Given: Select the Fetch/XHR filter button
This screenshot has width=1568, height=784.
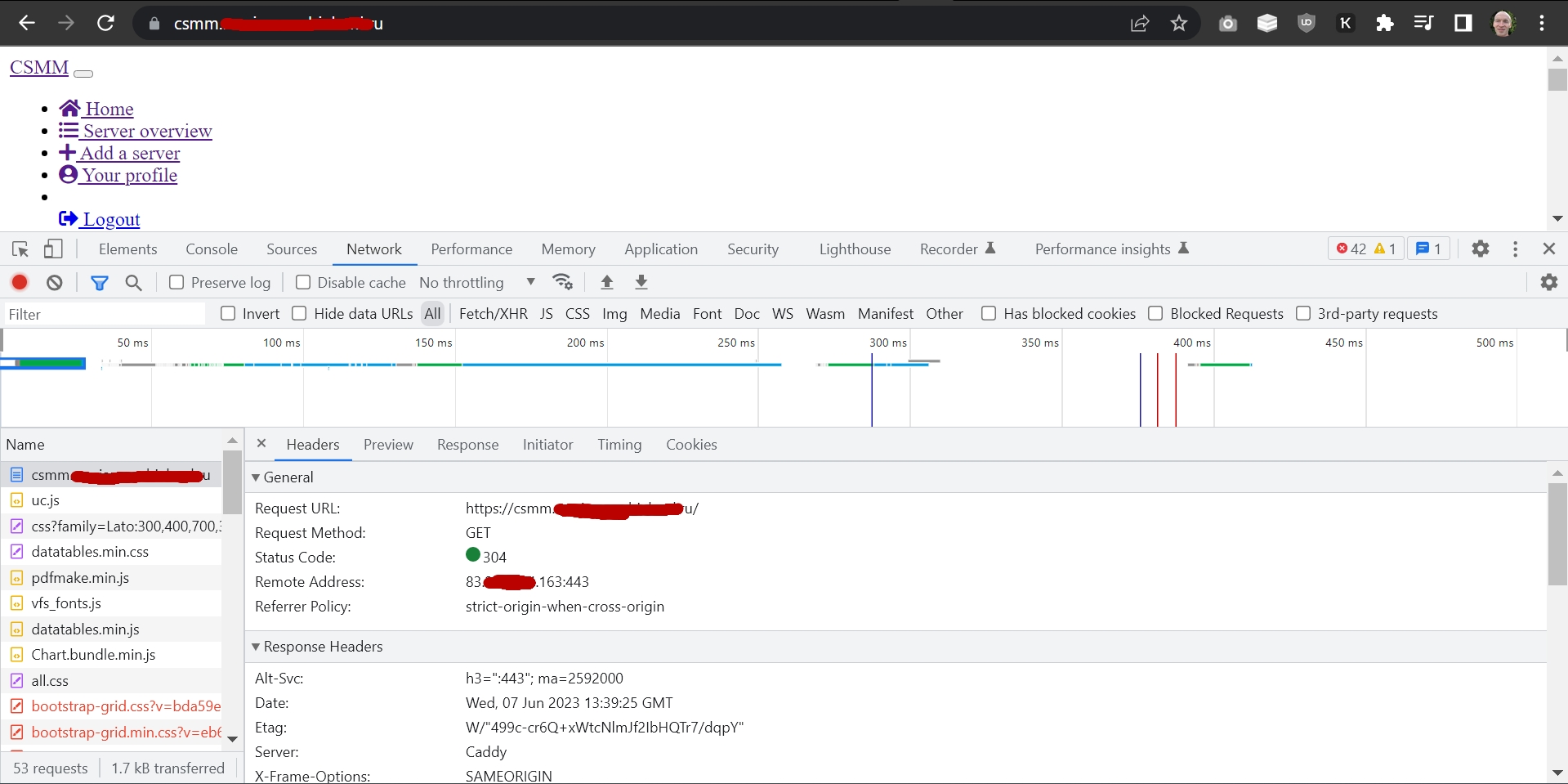Looking at the screenshot, I should [x=493, y=314].
